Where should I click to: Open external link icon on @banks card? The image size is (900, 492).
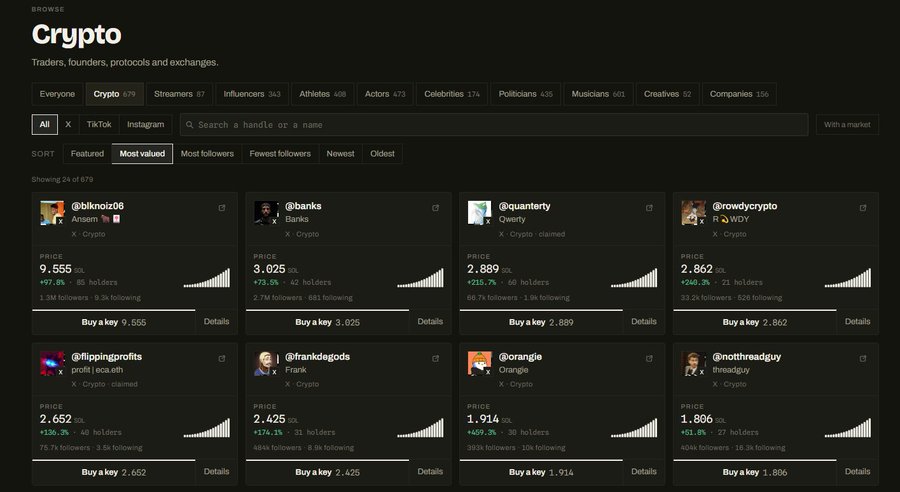(x=436, y=208)
